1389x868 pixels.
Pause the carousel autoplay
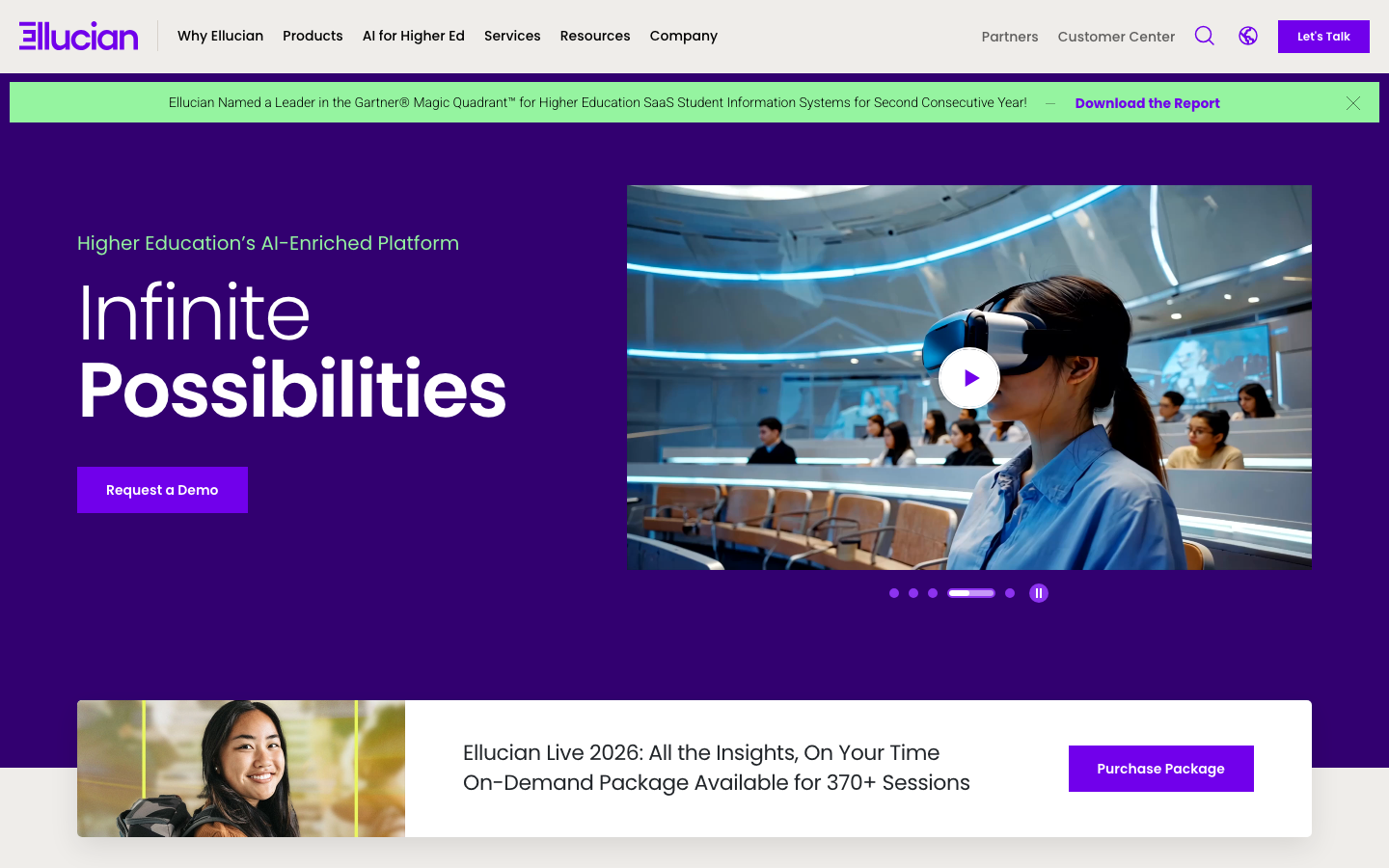coord(1039,593)
